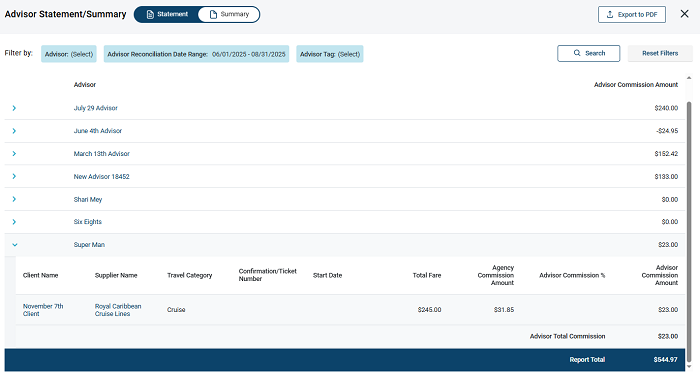Click the $133.00 commission amount
This screenshot has height=374, width=700.
[x=666, y=176]
